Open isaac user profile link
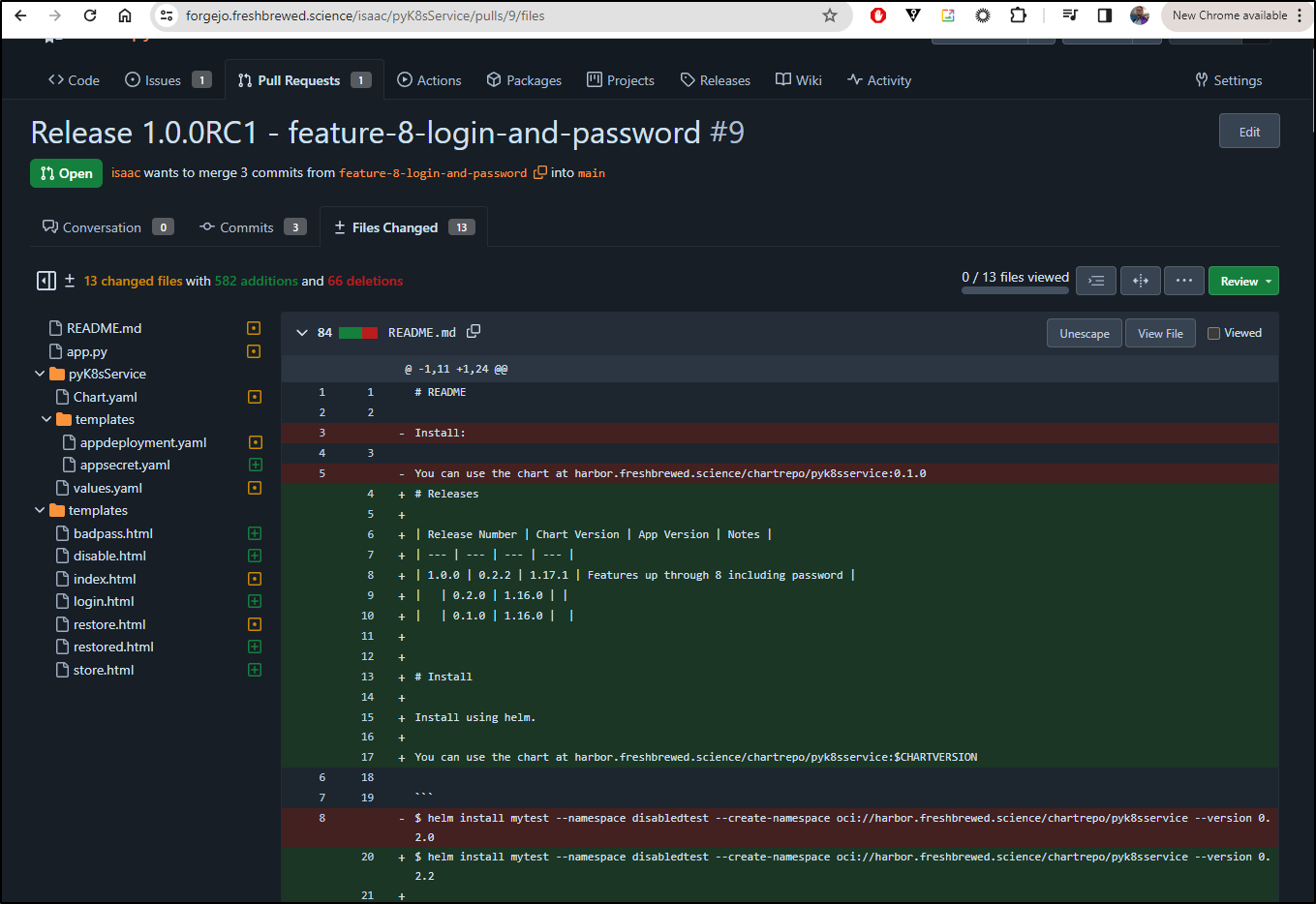1316x904 pixels. pyautogui.click(x=126, y=173)
